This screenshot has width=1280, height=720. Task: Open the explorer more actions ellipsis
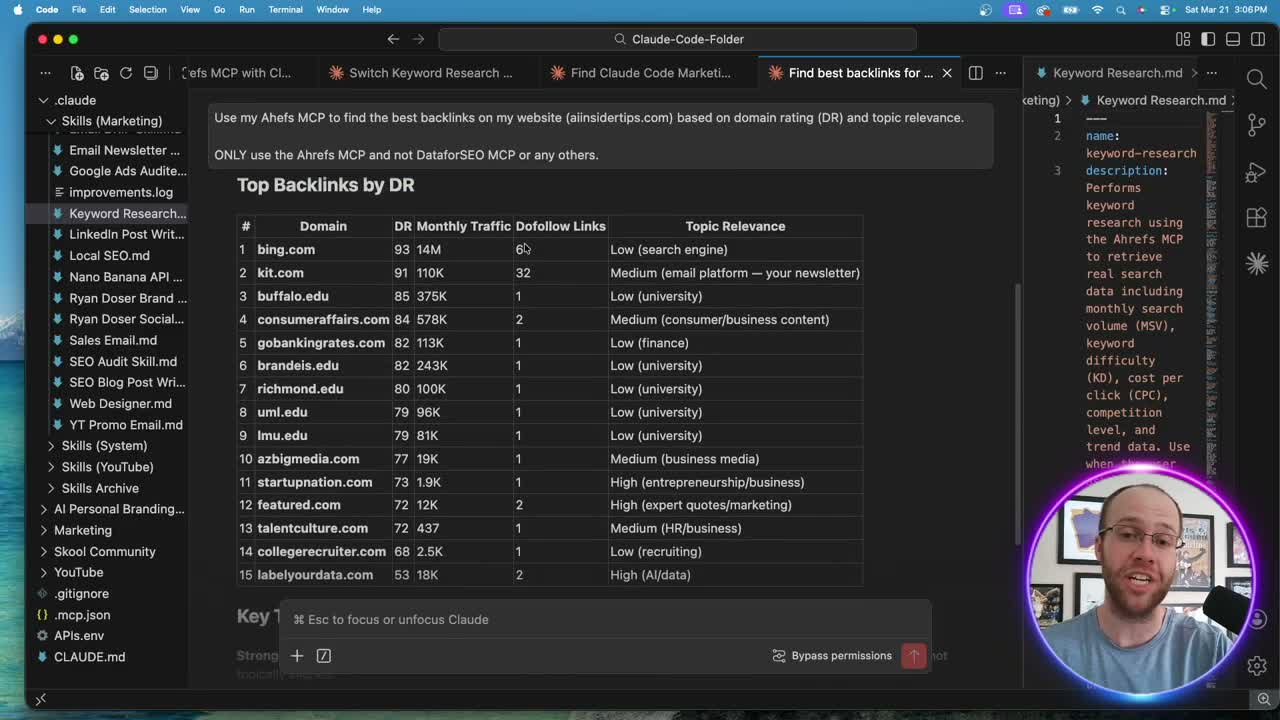(45, 73)
